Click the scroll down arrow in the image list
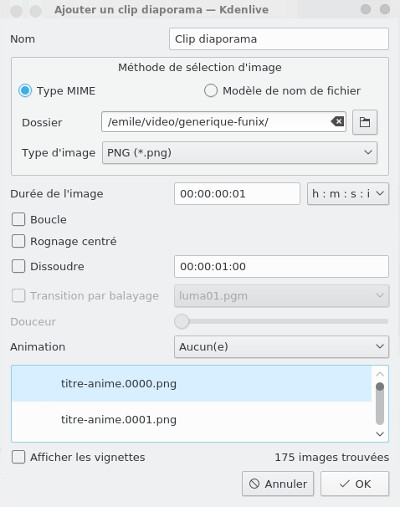Image resolution: width=400 pixels, height=507 pixels. pos(380,434)
